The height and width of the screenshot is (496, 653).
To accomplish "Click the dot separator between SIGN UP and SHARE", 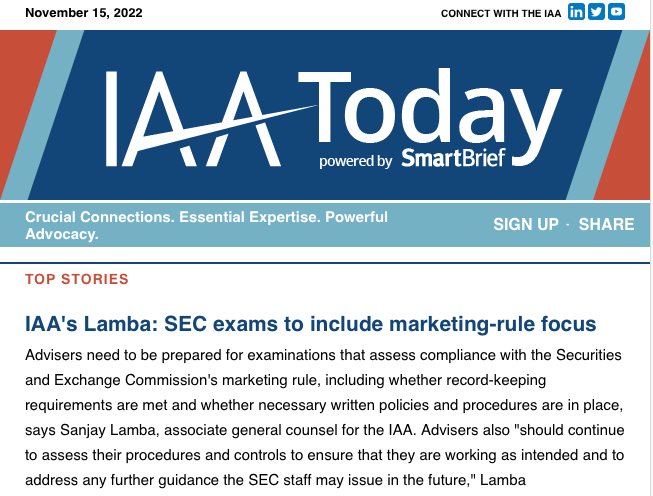I will [568, 224].
